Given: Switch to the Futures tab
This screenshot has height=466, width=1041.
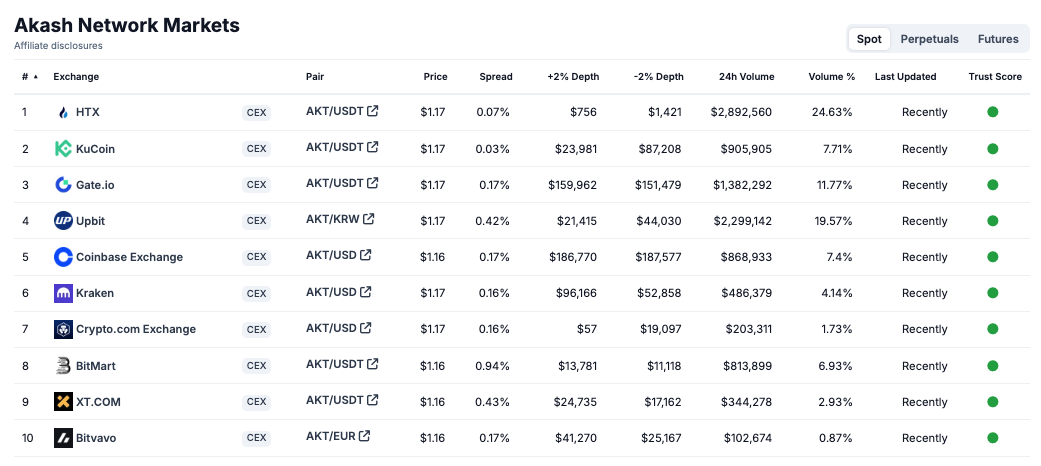Looking at the screenshot, I should point(998,39).
